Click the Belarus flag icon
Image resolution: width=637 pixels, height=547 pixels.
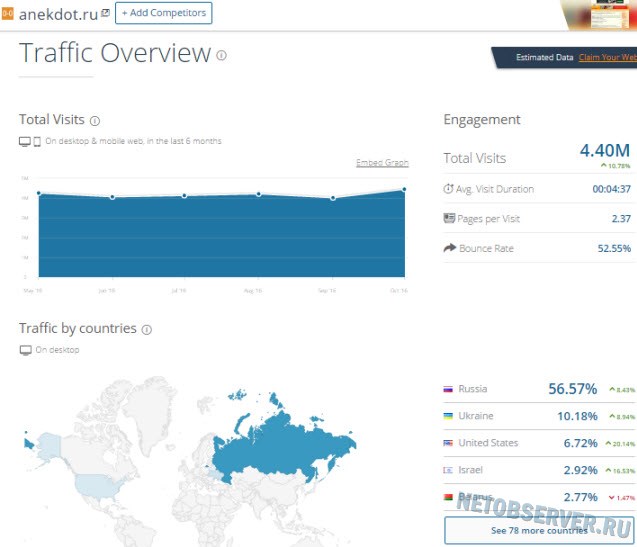(448, 497)
